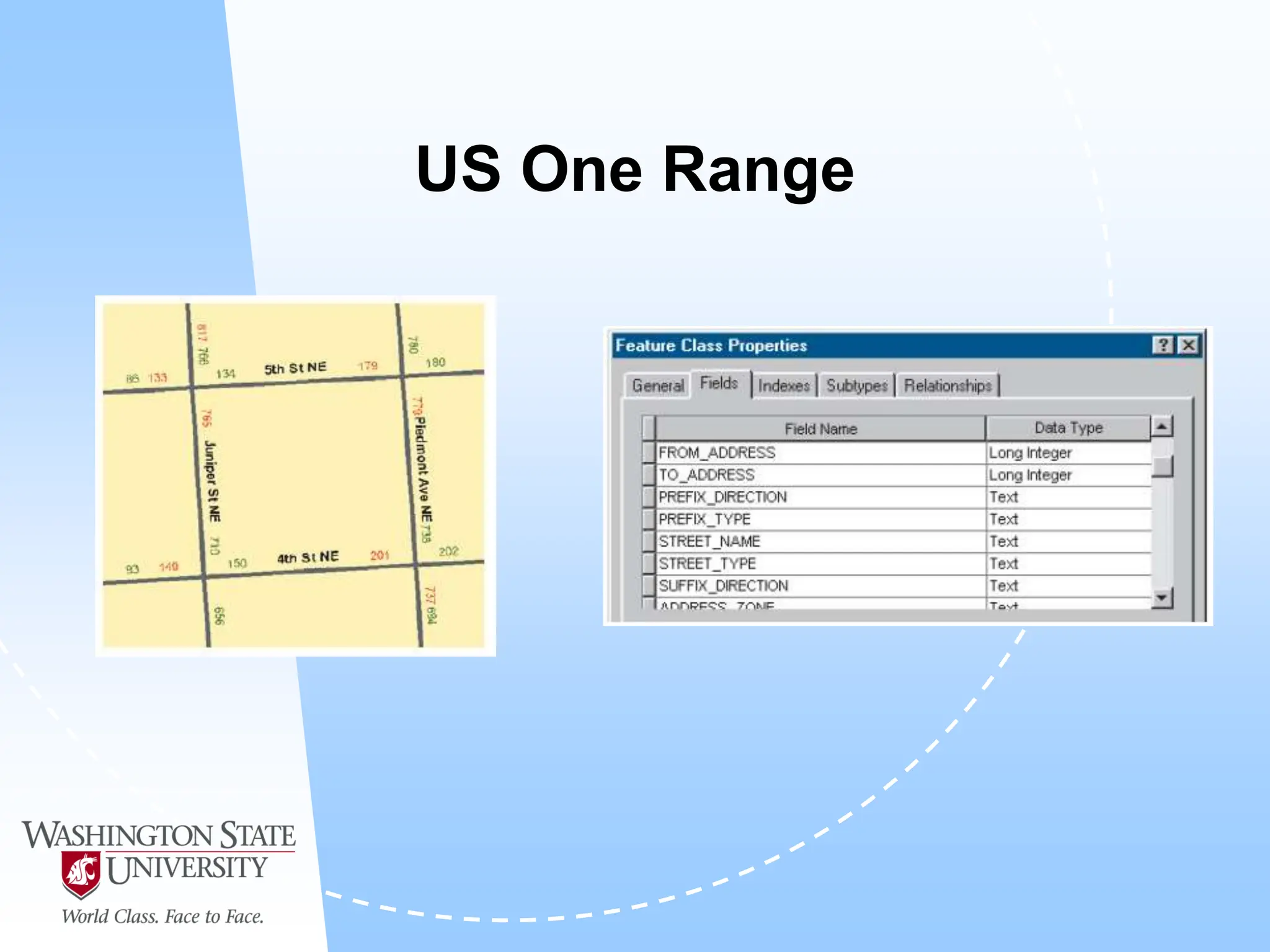Screen dimensions: 1270x952
Task: Click row selector beside TO_ADDRESS
Action: (649, 475)
